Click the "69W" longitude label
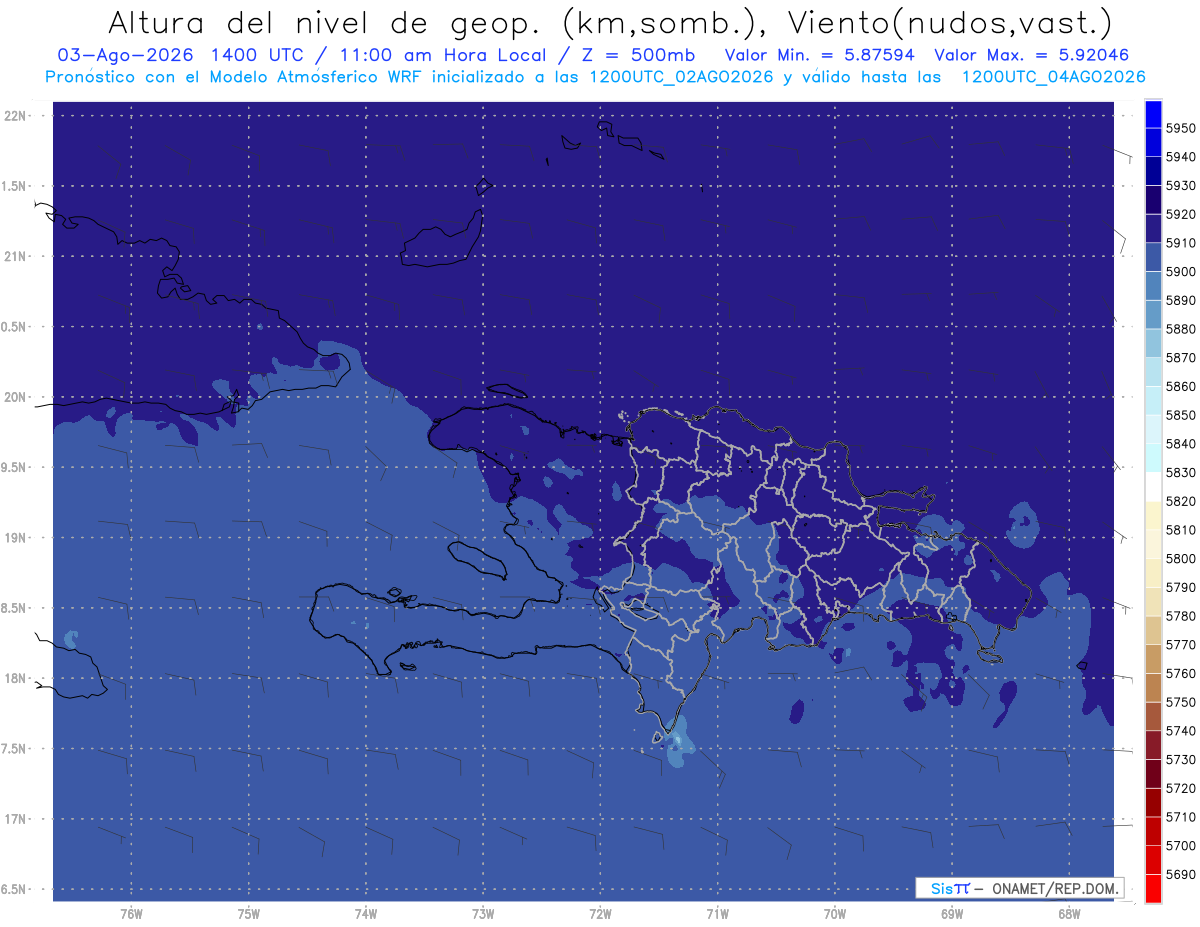This screenshot has height=927, width=1200. point(952,914)
